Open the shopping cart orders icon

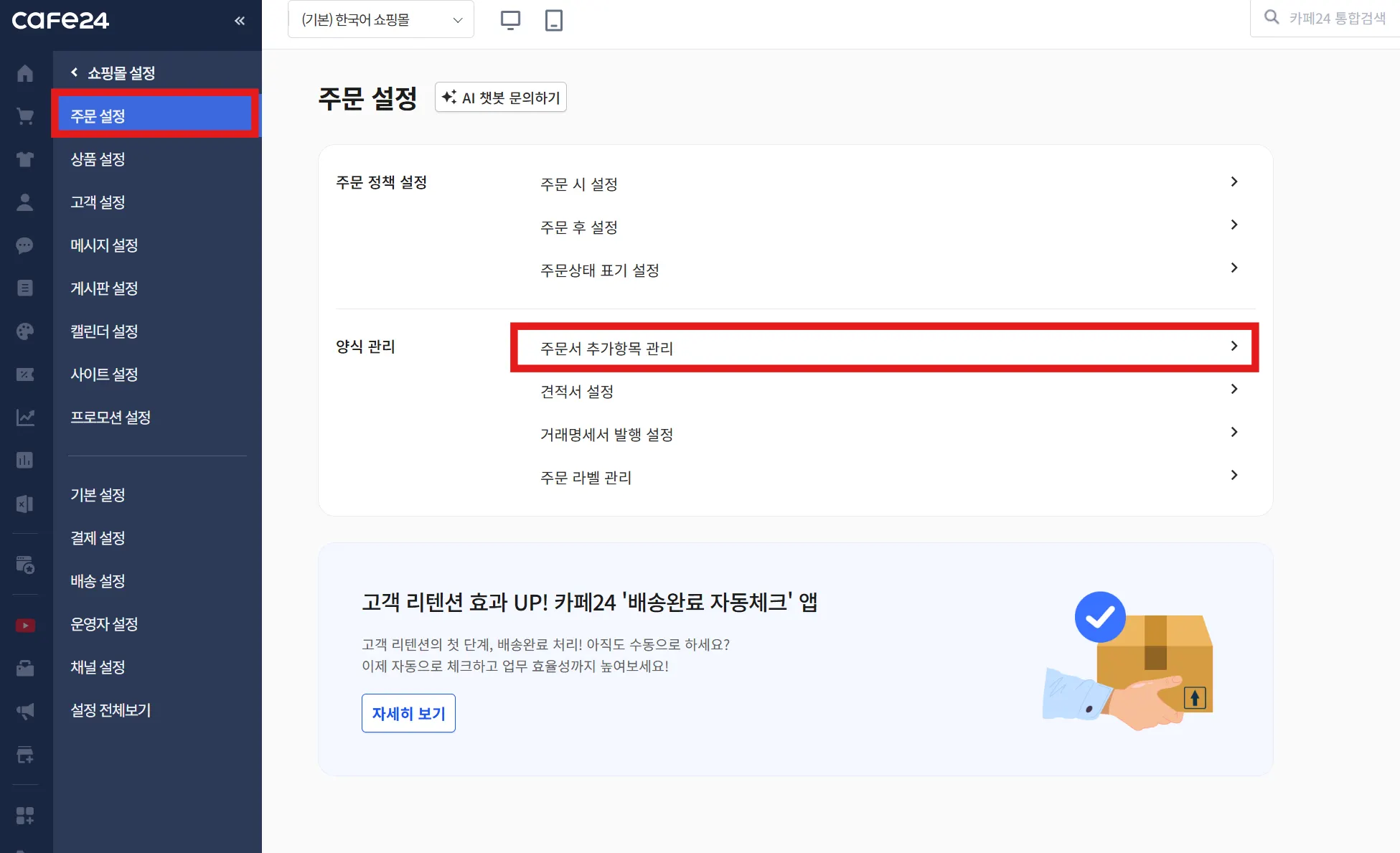click(x=25, y=116)
